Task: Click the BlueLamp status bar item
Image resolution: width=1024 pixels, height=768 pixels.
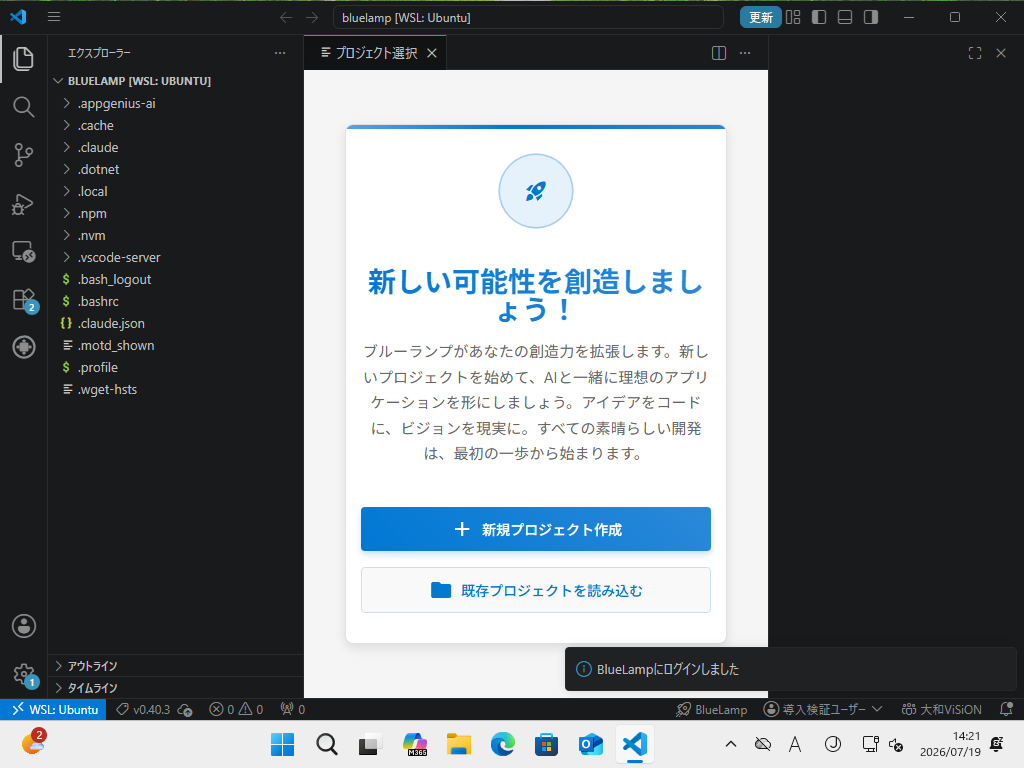Action: point(711,709)
